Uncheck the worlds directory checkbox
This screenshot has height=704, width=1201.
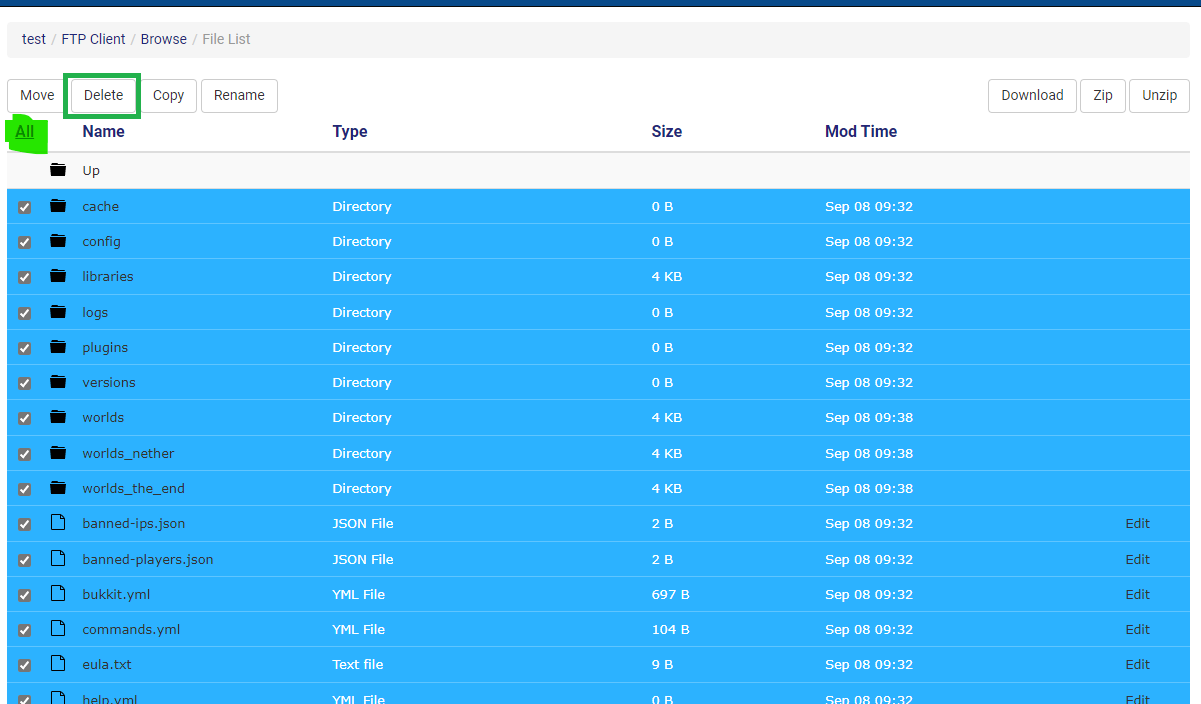point(25,418)
